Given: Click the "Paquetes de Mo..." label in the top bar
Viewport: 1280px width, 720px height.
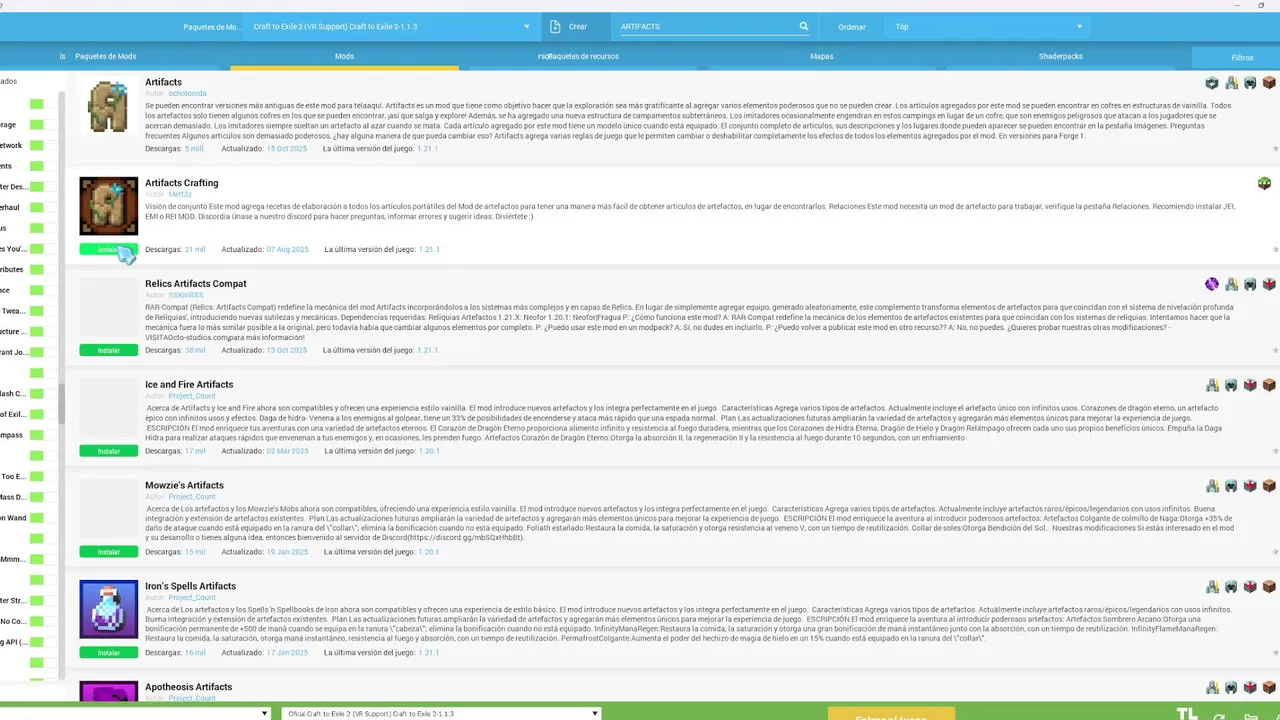Looking at the screenshot, I should coord(212,27).
